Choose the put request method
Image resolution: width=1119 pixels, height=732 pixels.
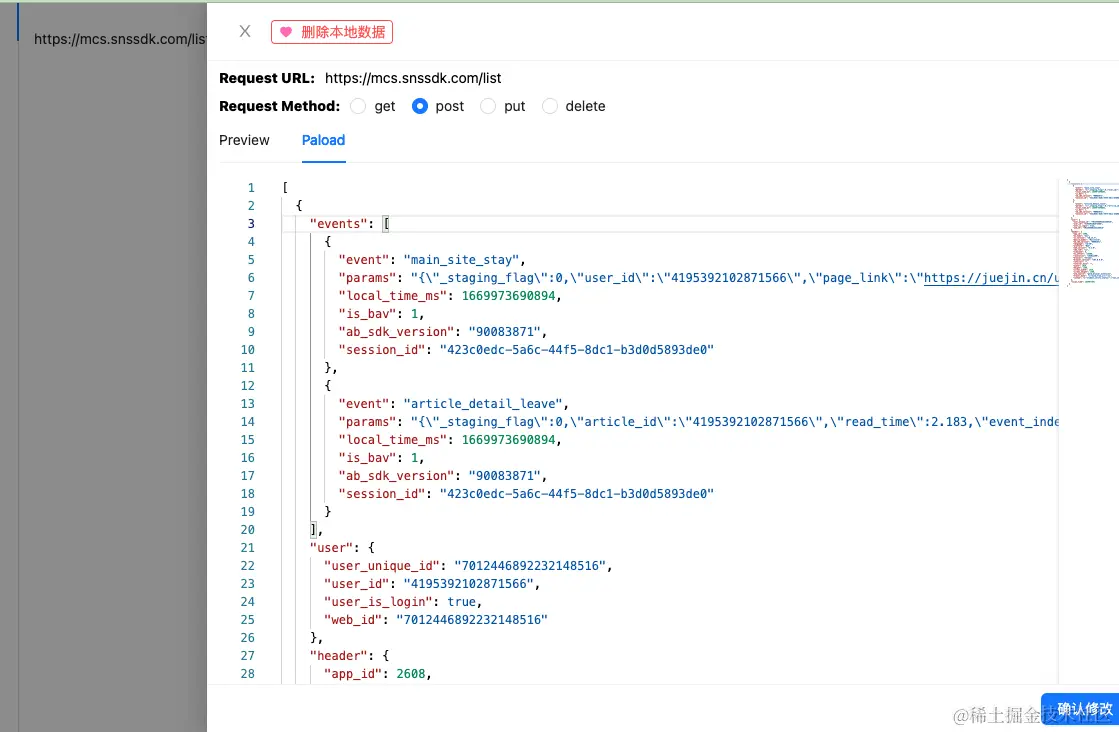pyautogui.click(x=488, y=106)
